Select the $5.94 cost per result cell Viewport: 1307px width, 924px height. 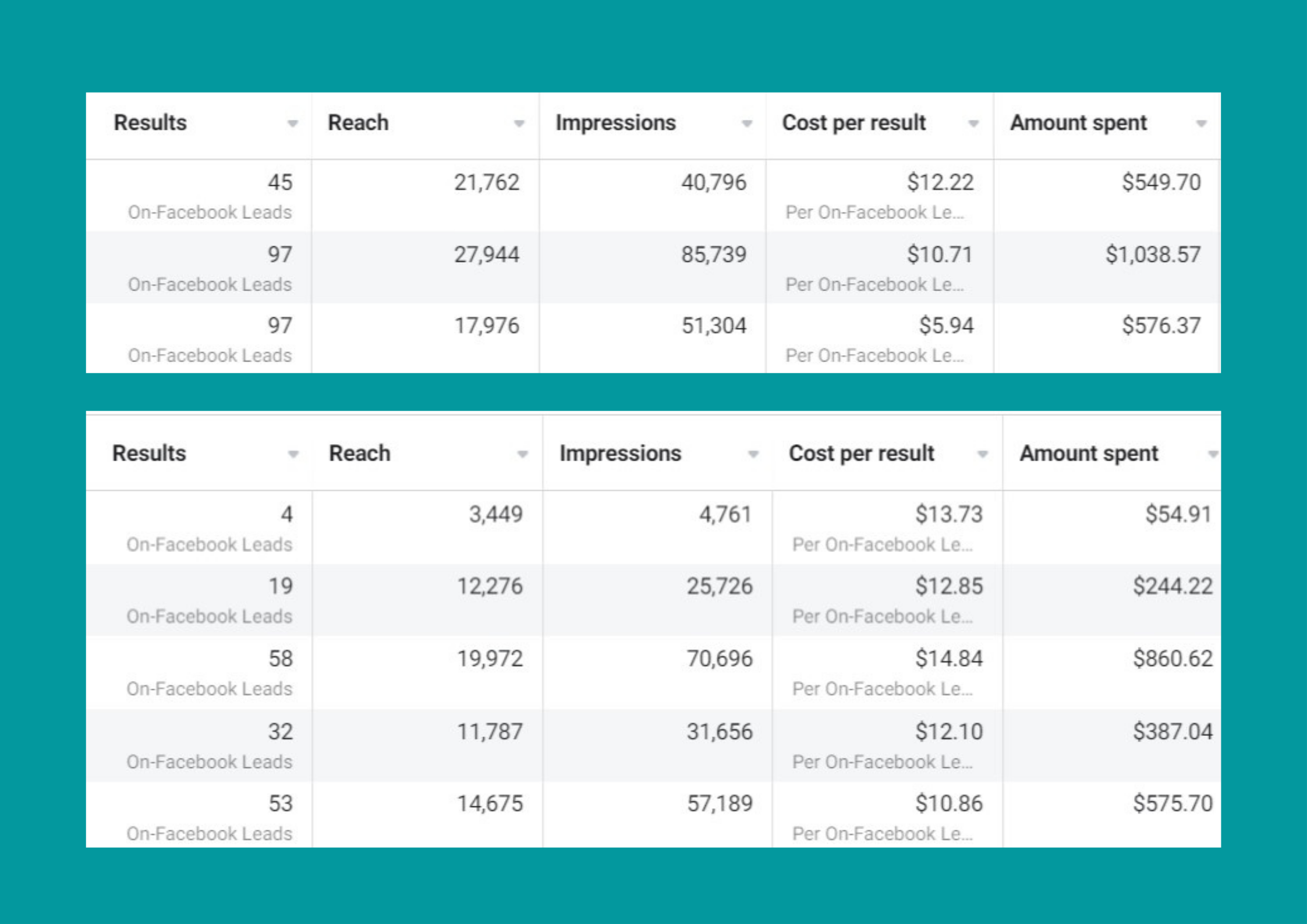(x=946, y=325)
